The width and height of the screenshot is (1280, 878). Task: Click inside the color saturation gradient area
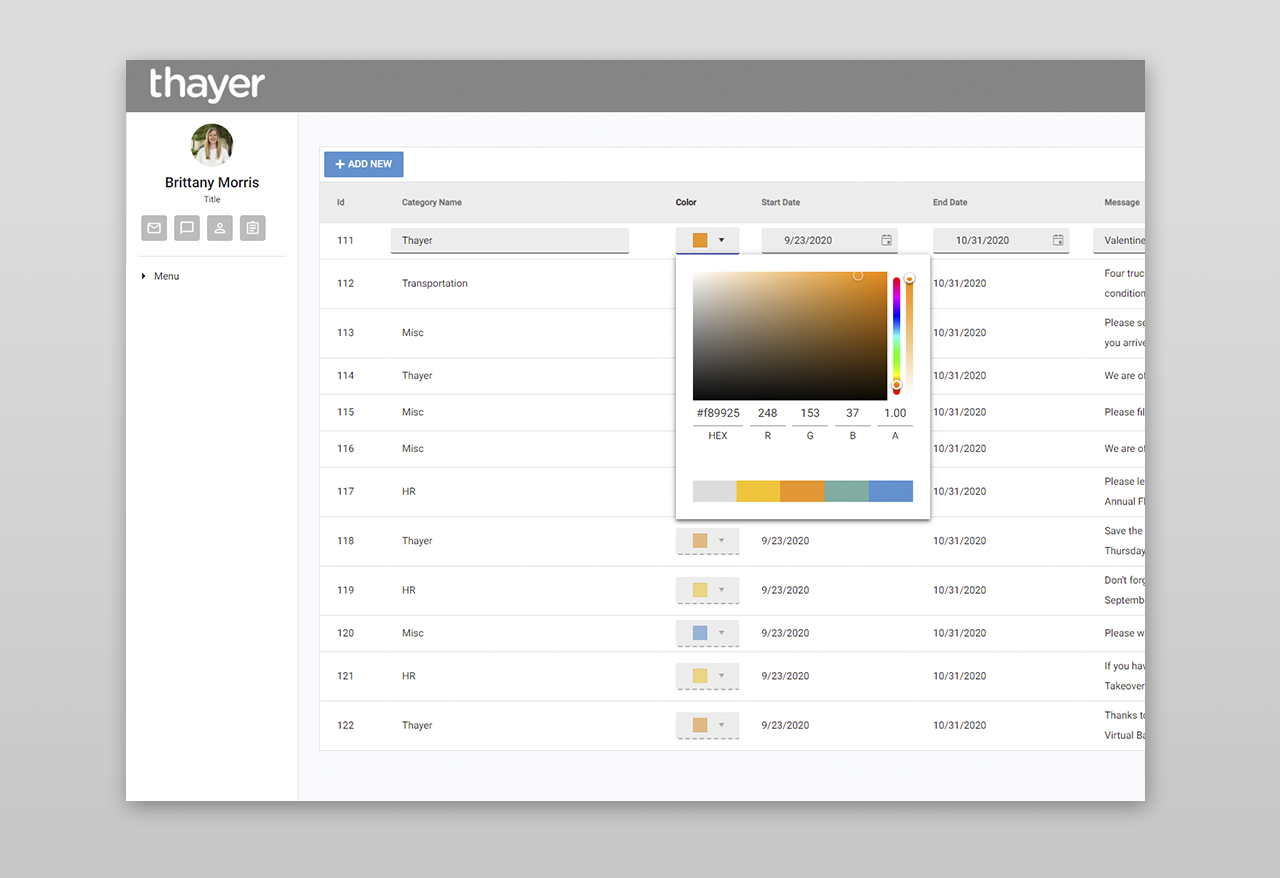pyautogui.click(x=790, y=336)
